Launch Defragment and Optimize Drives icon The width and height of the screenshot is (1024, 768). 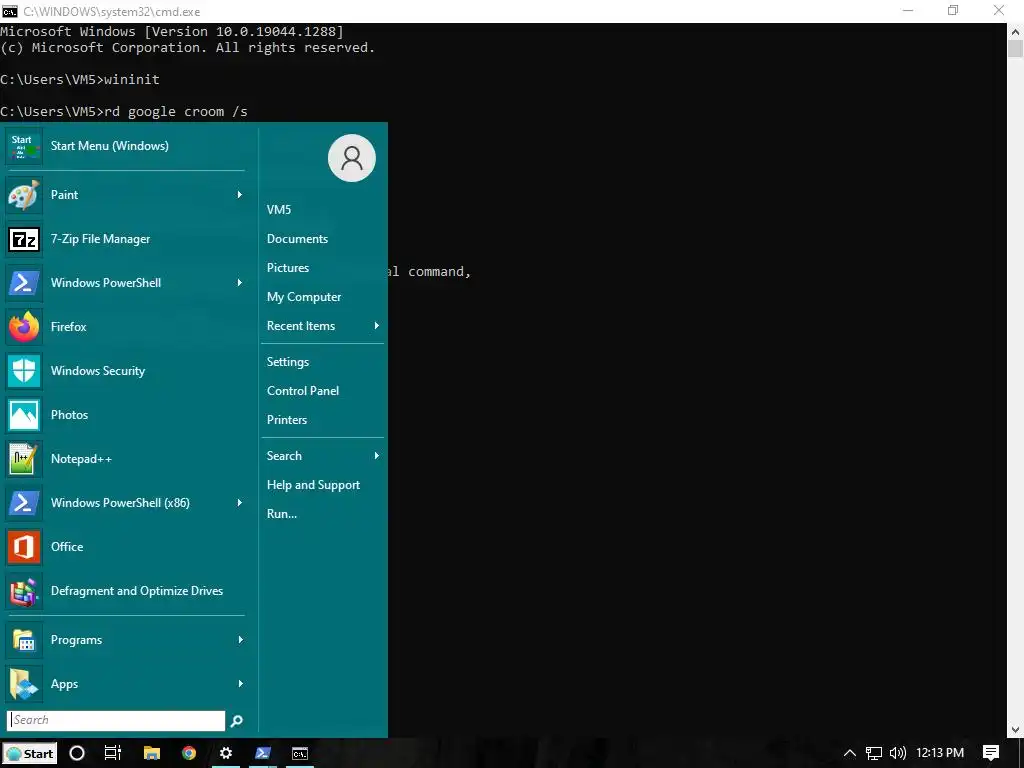pyautogui.click(x=24, y=591)
